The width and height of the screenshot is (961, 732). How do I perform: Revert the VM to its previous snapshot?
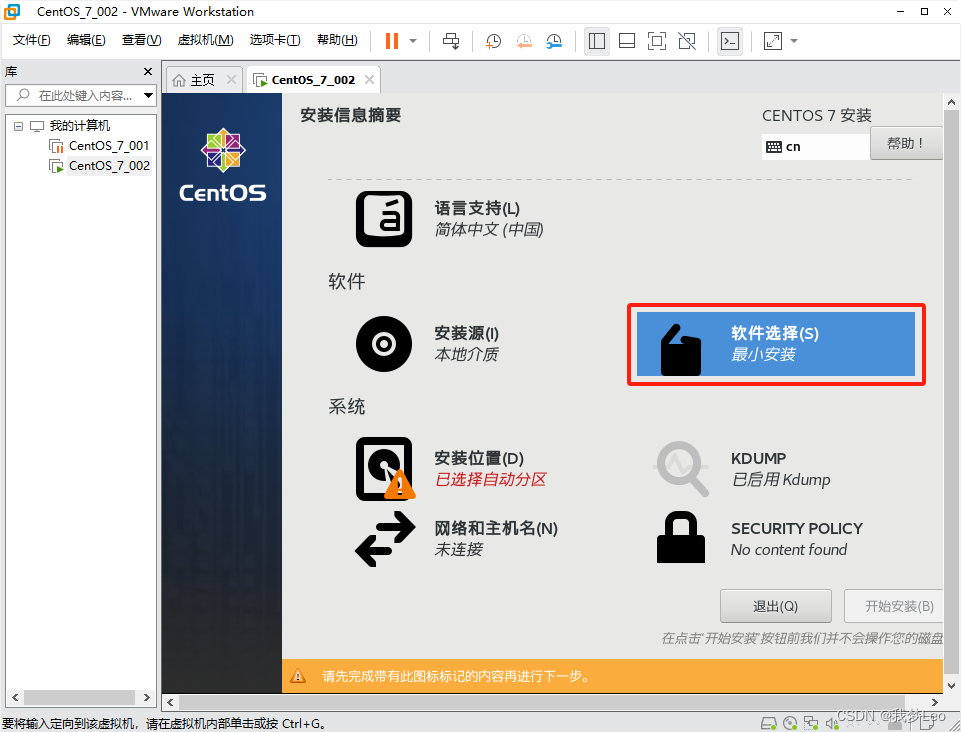tap(524, 41)
